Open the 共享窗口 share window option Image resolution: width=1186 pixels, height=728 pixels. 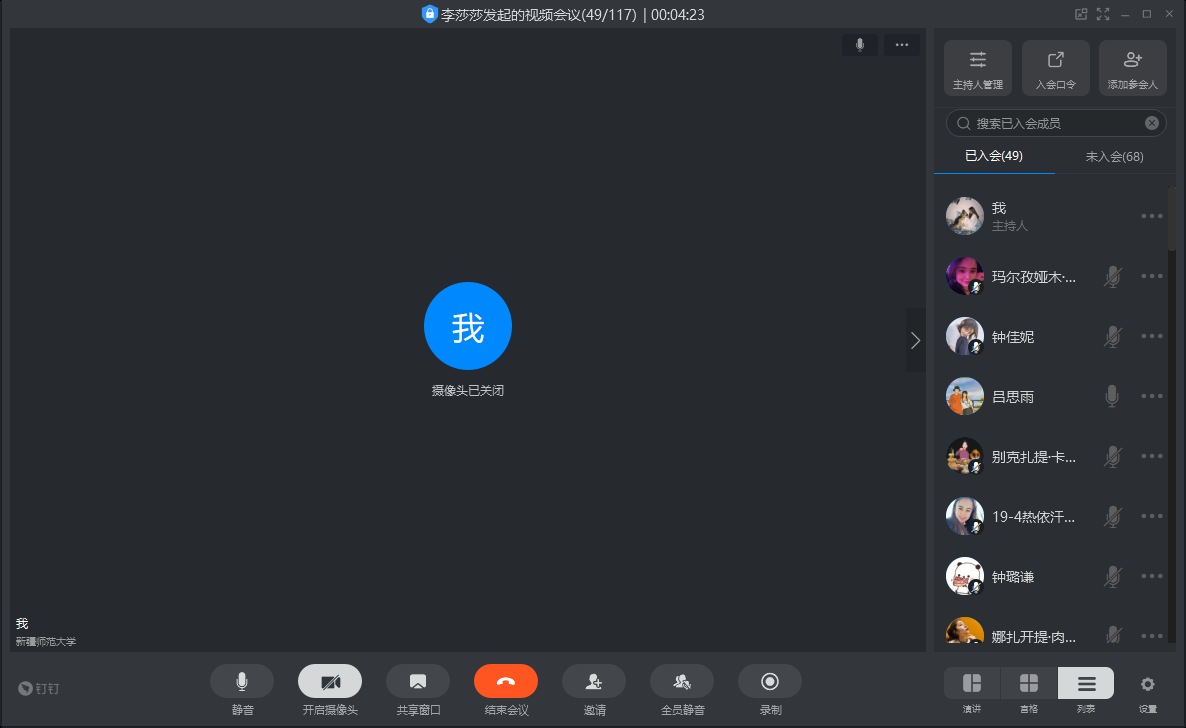418,682
